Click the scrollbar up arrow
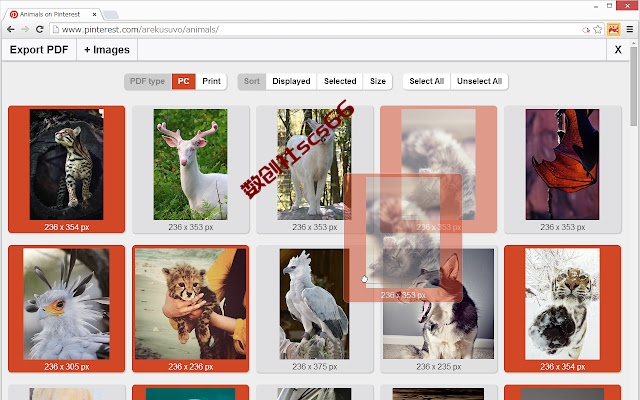Image resolution: width=640 pixels, height=400 pixels. pyautogui.click(x=633, y=43)
